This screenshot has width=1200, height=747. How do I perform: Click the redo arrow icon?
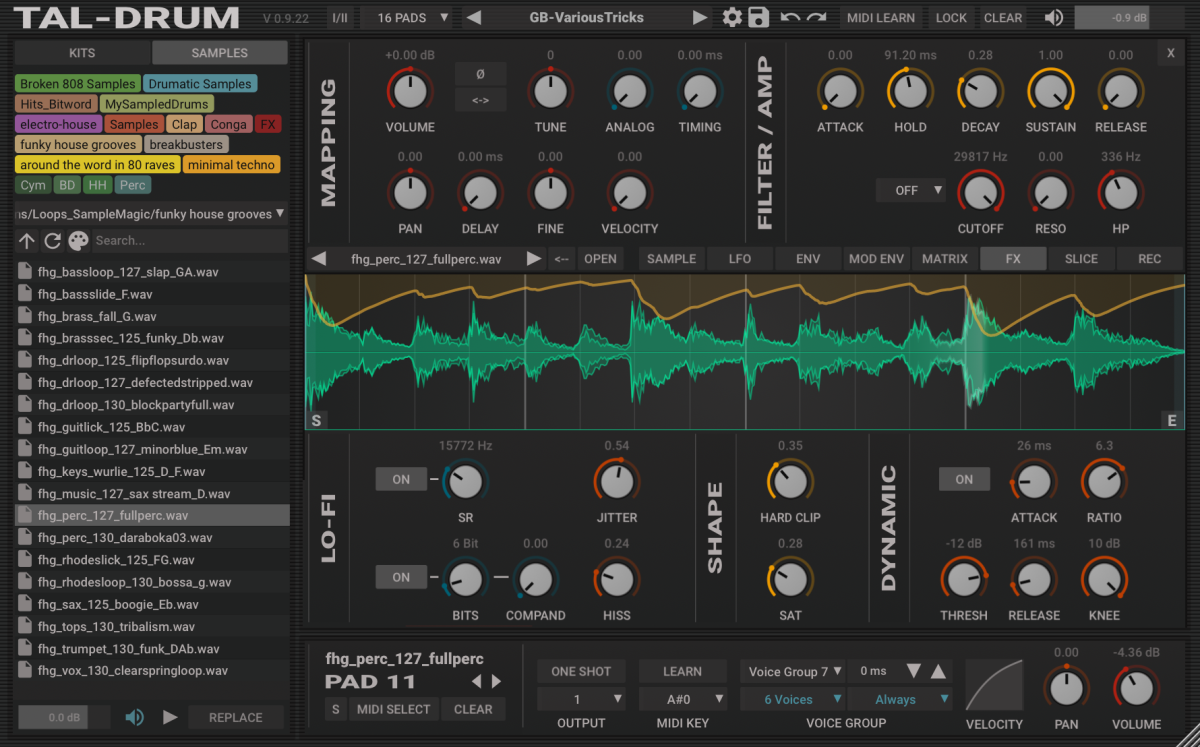(817, 17)
